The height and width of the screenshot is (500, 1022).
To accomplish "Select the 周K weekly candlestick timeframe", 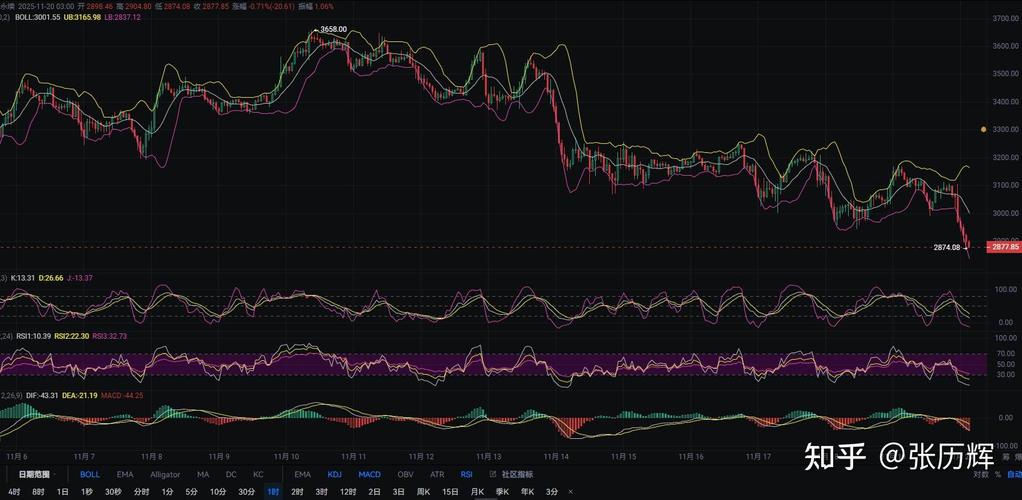I will pyautogui.click(x=423, y=492).
